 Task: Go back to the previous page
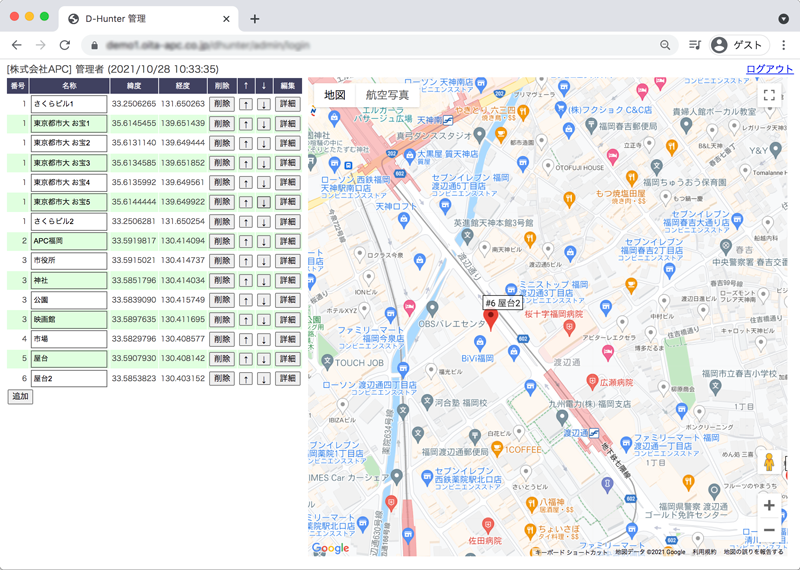tap(17, 45)
